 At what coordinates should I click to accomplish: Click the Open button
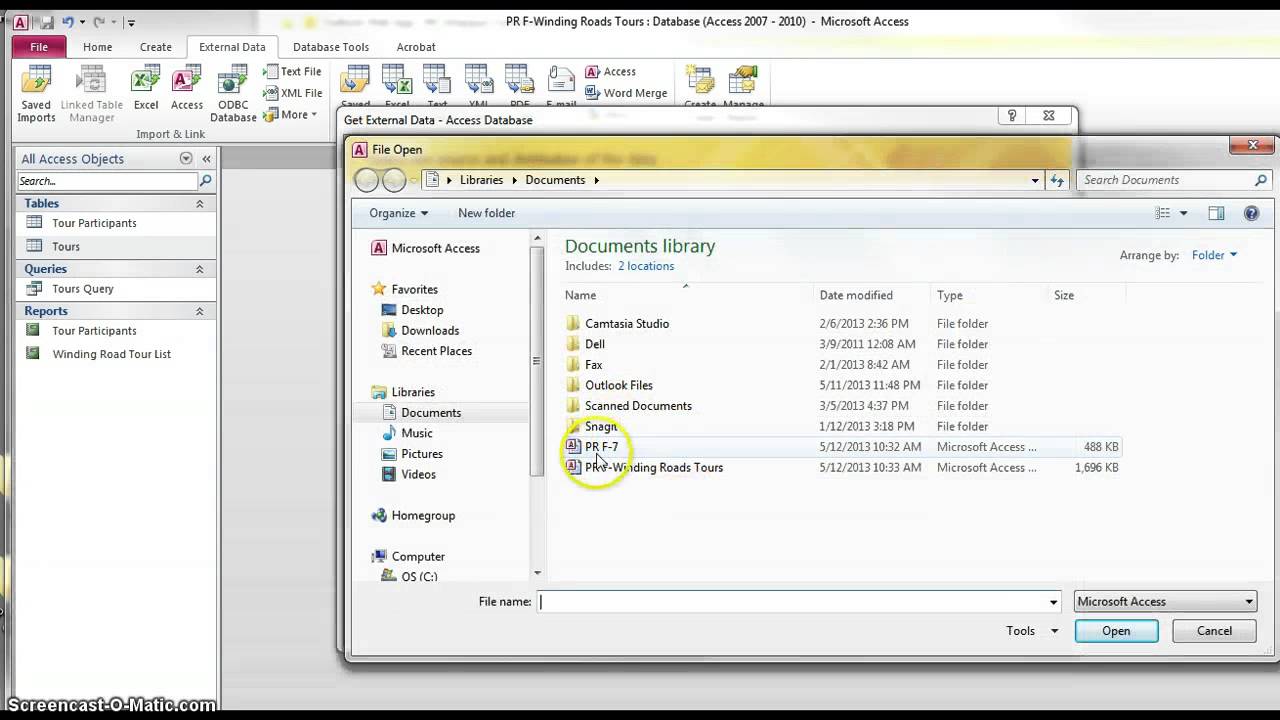(1116, 631)
